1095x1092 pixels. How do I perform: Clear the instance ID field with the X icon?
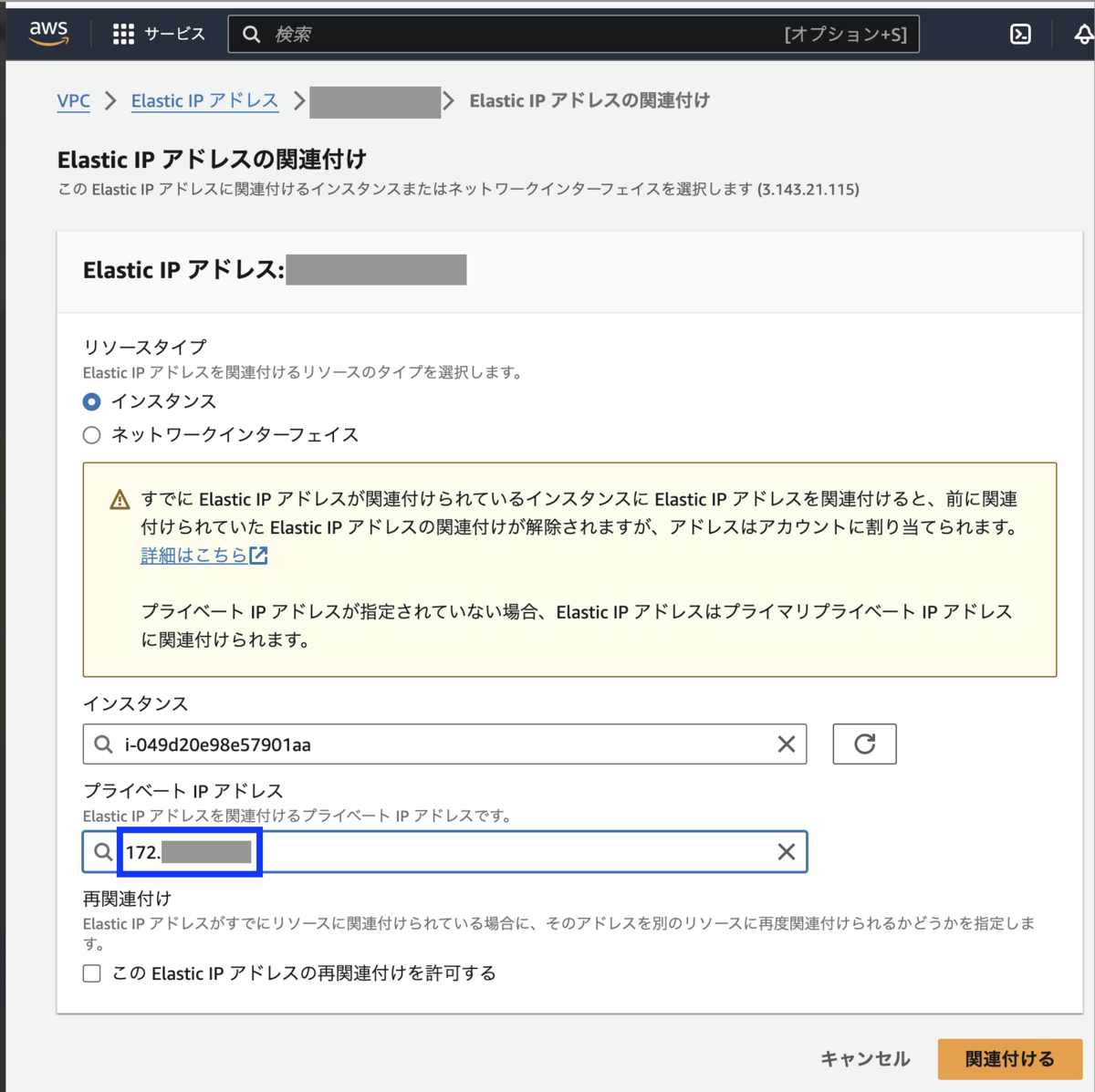pos(787,744)
